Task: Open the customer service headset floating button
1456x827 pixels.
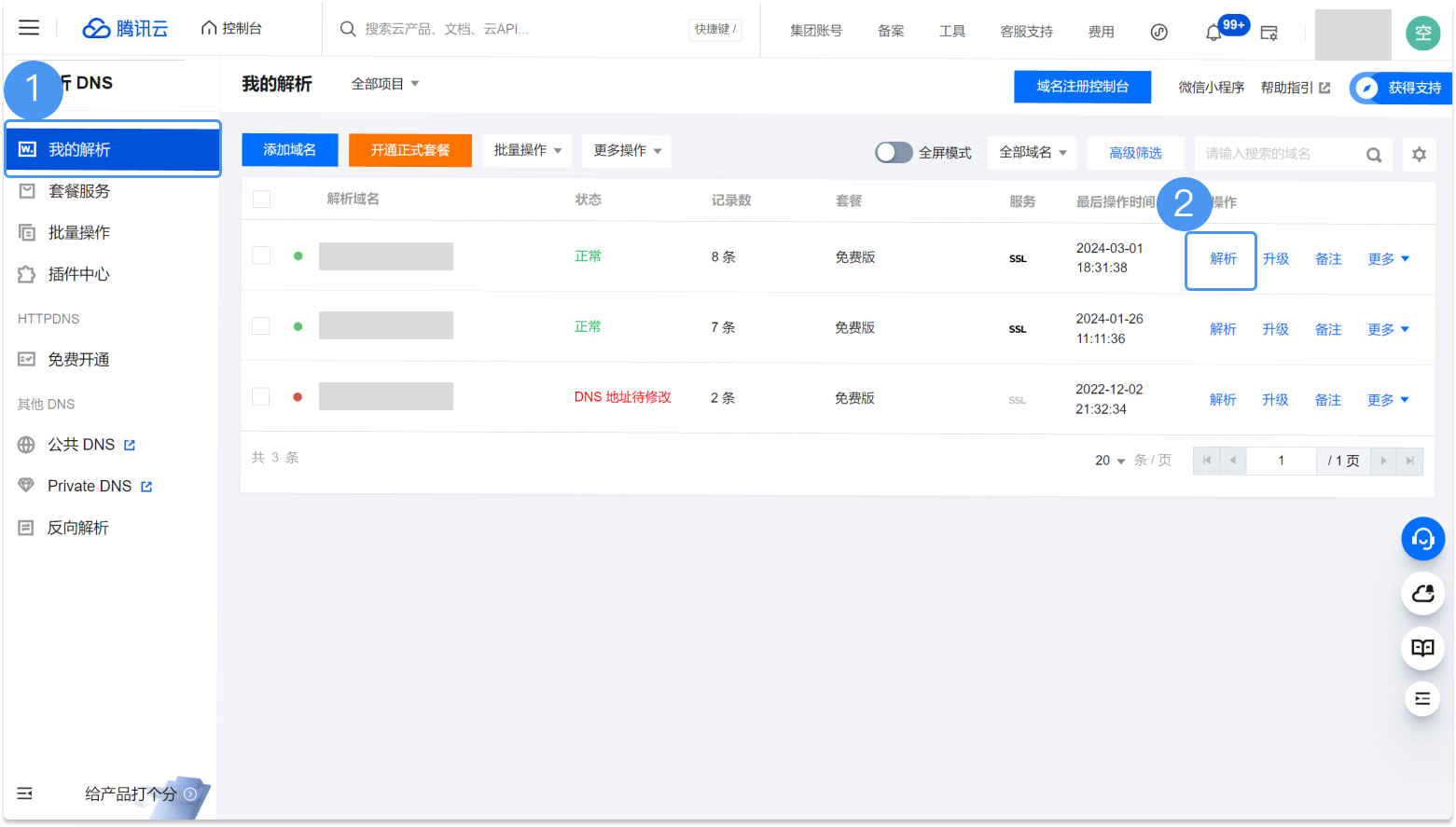Action: coord(1422,539)
